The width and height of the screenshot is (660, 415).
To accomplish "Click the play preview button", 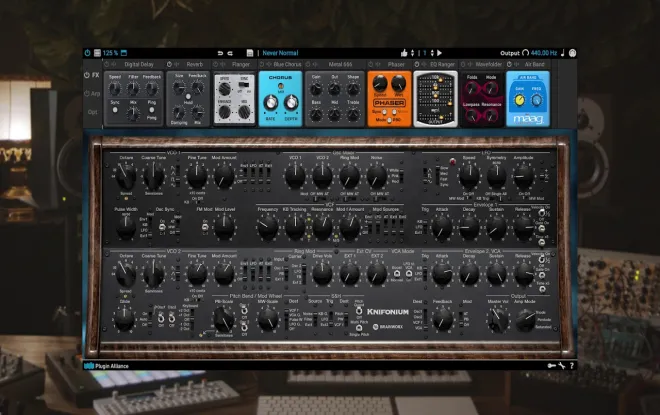I will click(439, 53).
